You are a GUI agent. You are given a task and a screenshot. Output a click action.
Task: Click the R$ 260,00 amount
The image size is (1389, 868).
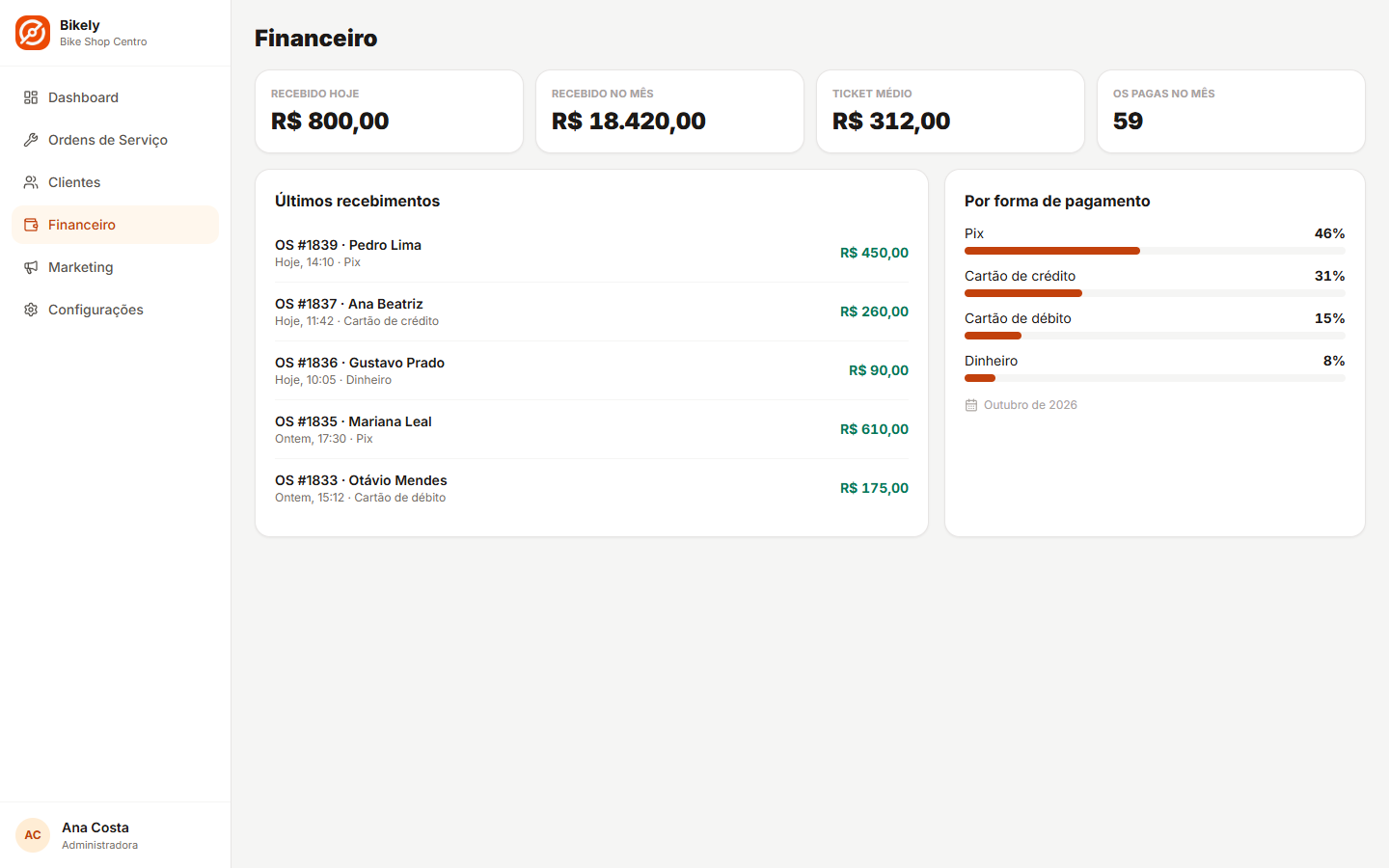pyautogui.click(x=874, y=312)
